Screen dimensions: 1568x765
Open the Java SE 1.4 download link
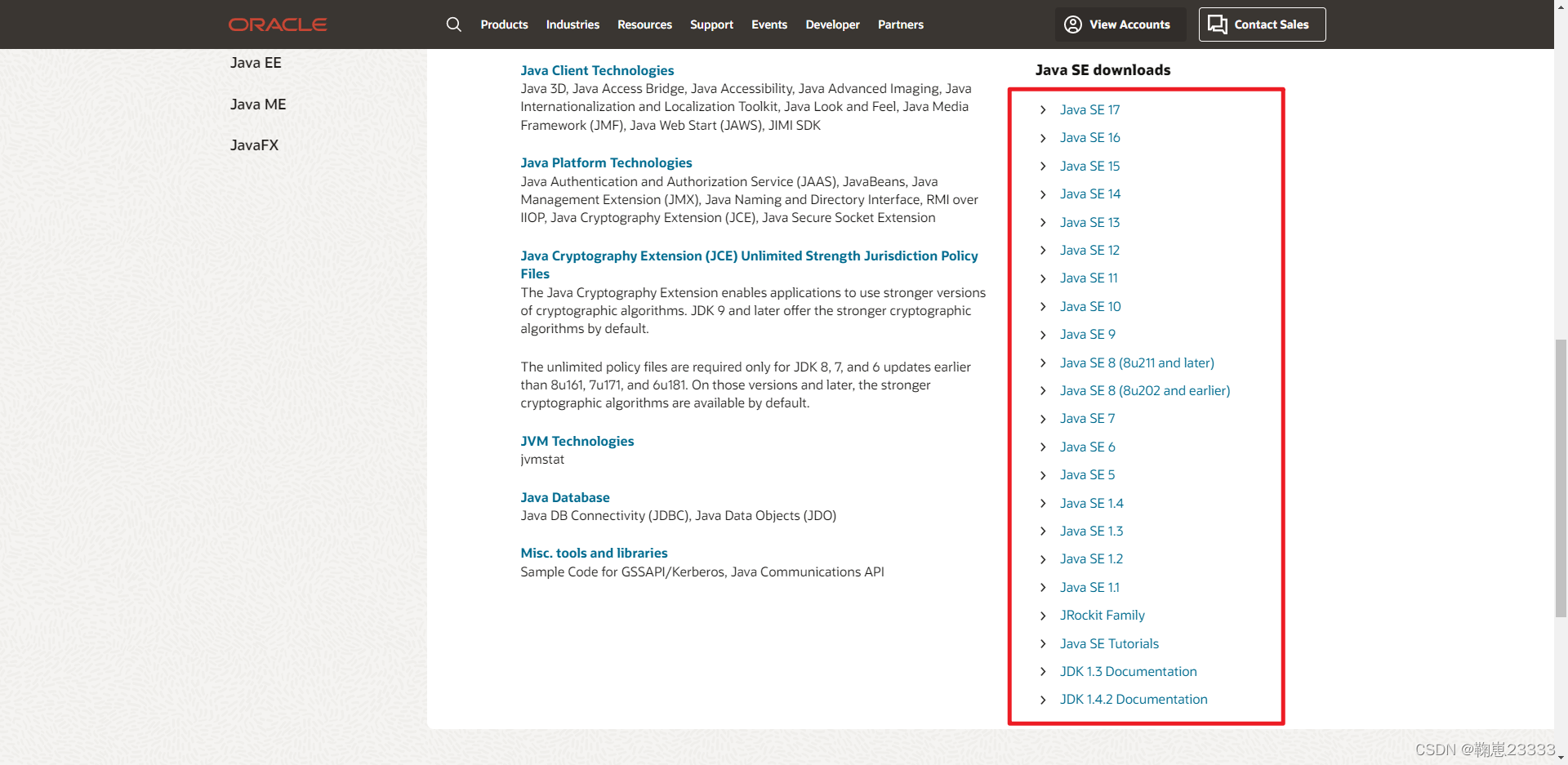click(1091, 503)
